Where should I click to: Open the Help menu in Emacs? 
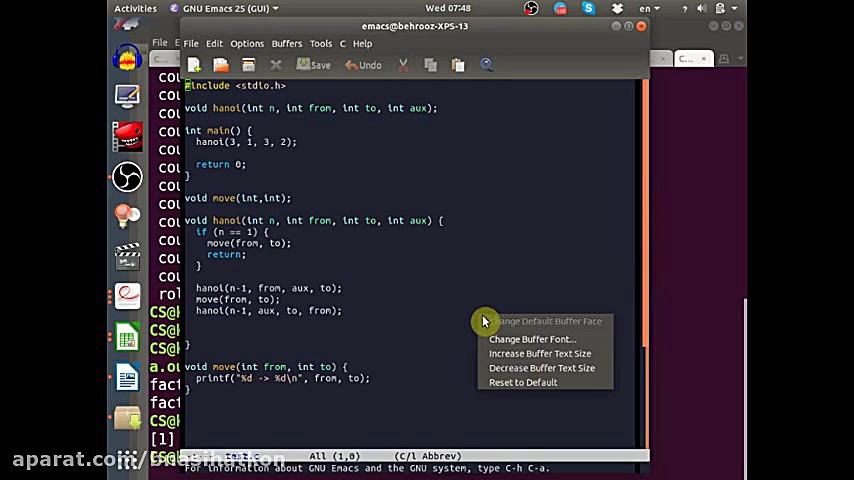362,44
